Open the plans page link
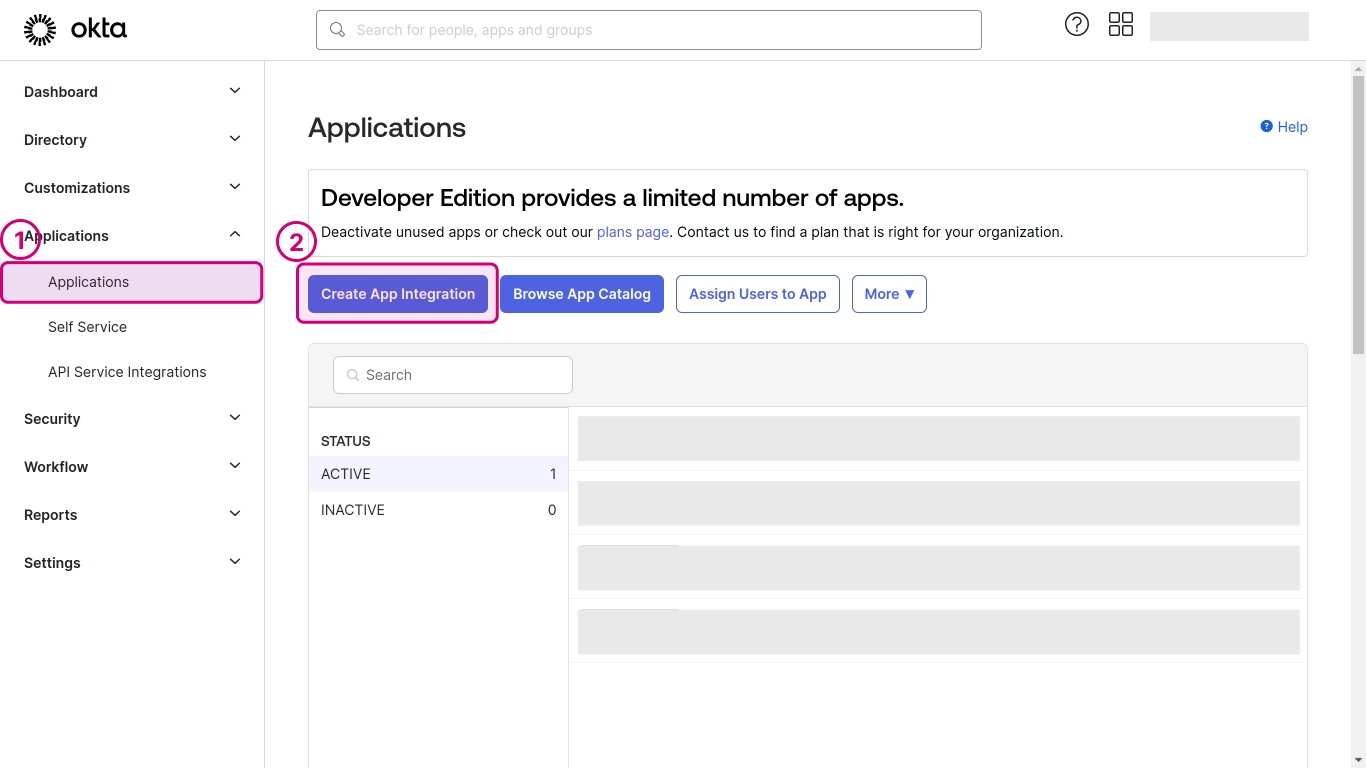 tap(632, 232)
